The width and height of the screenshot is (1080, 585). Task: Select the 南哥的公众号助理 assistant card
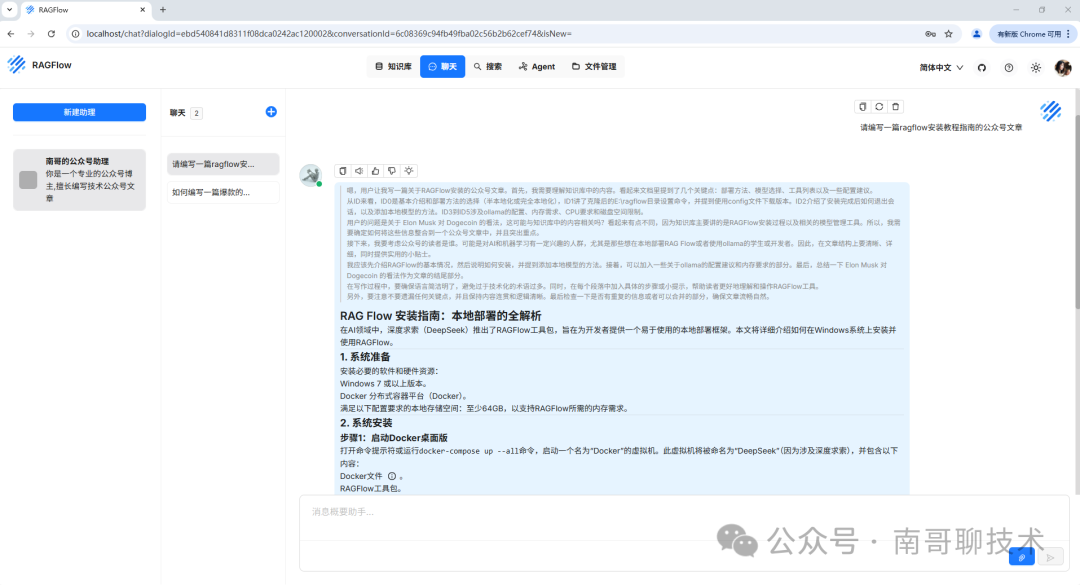(x=79, y=180)
